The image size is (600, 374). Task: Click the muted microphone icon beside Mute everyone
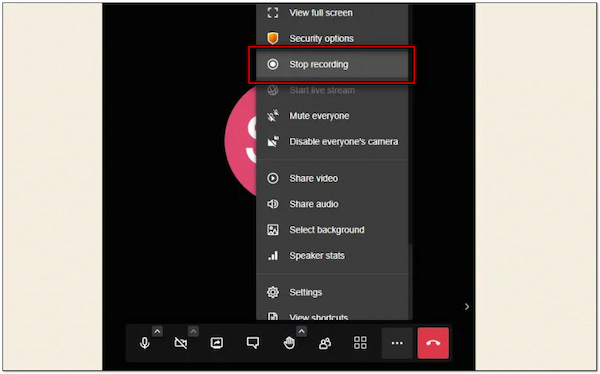coord(273,116)
